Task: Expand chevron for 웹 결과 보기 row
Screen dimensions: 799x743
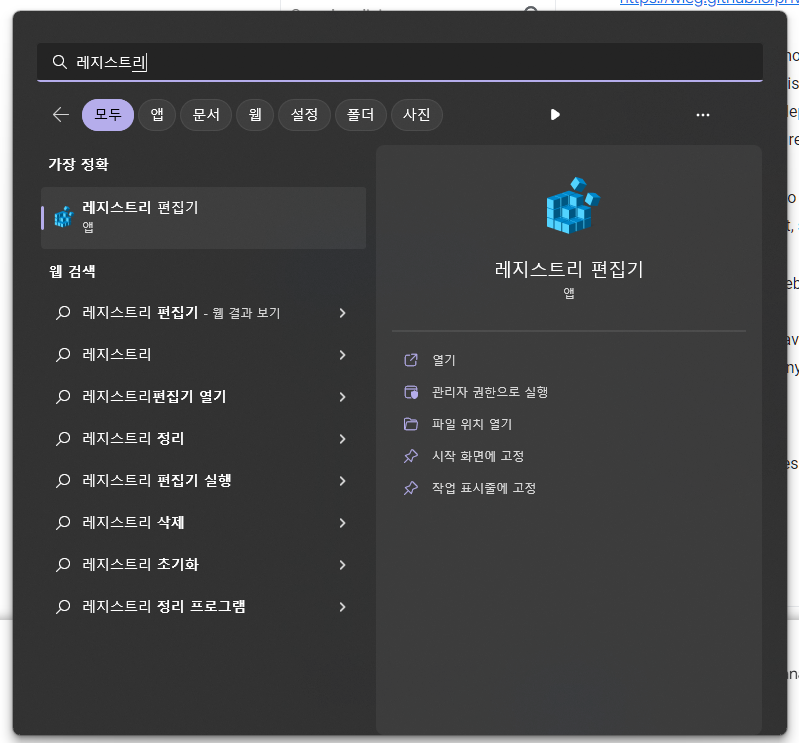Action: [x=342, y=313]
